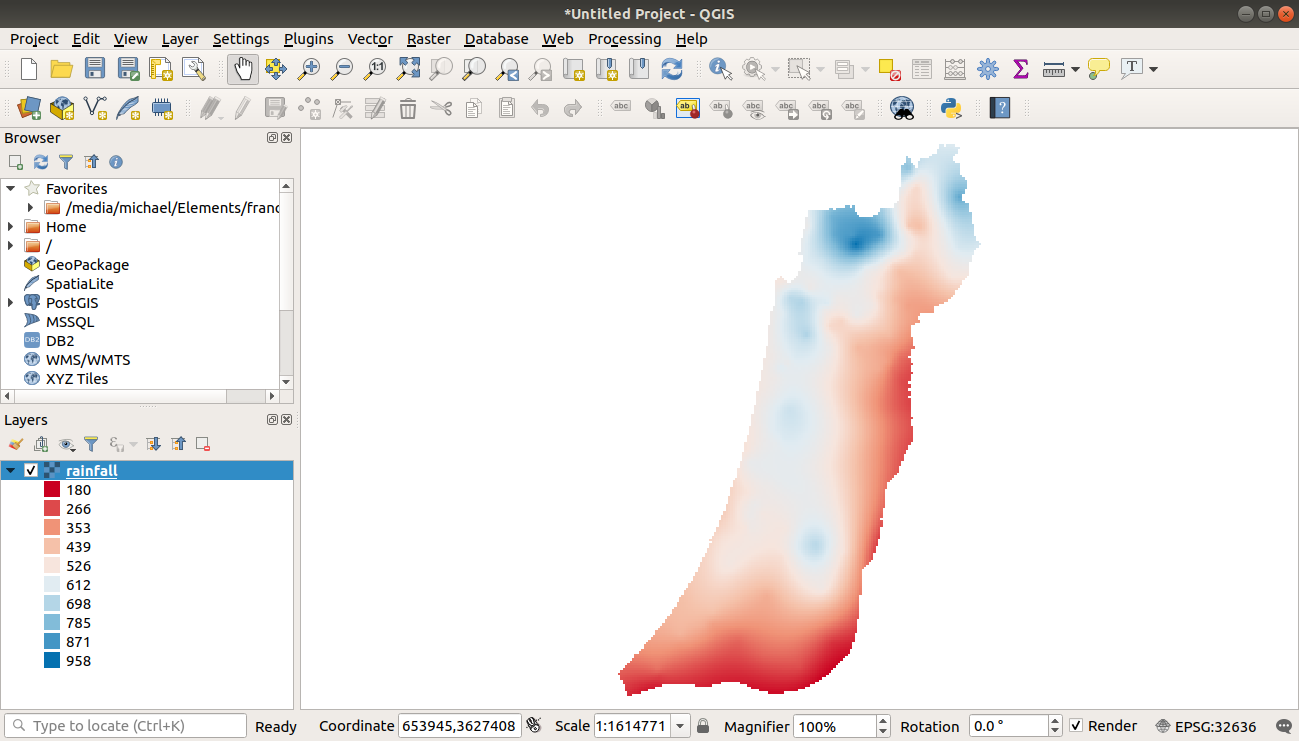
Task: Select the rainfall layer name
Action: (x=92, y=471)
